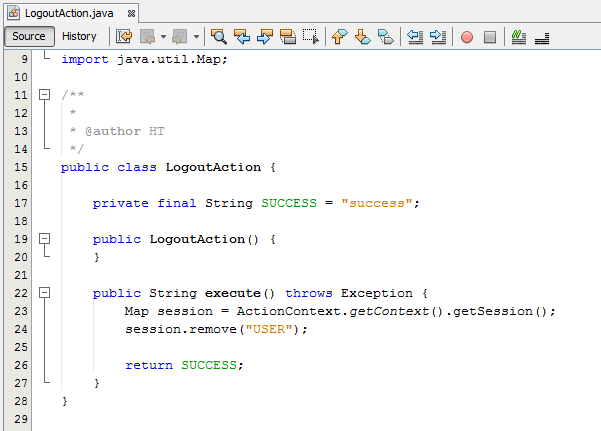
Task: Collapse the LogoutAction constructor fold at line 19
Action: [44, 239]
